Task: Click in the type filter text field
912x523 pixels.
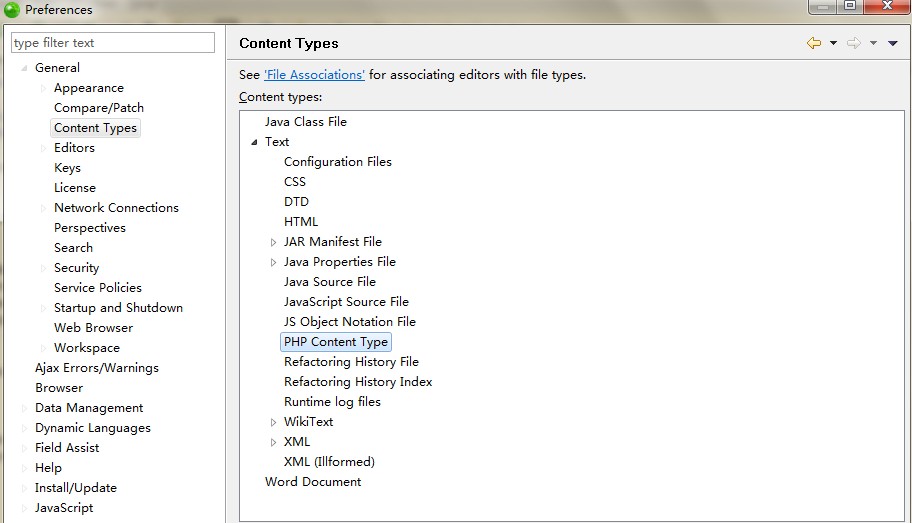Action: pyautogui.click(x=113, y=42)
